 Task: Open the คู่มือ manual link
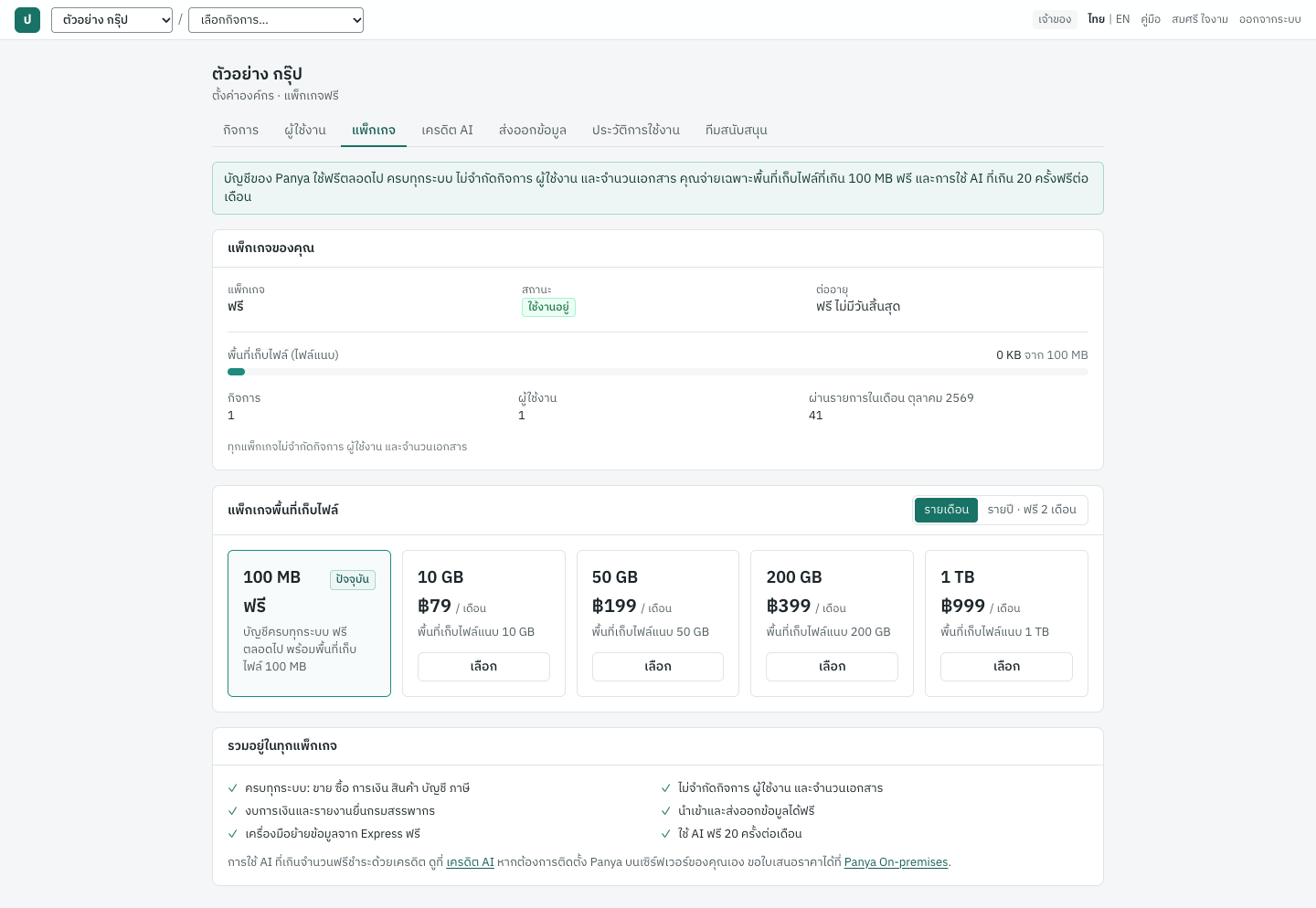tap(1151, 19)
